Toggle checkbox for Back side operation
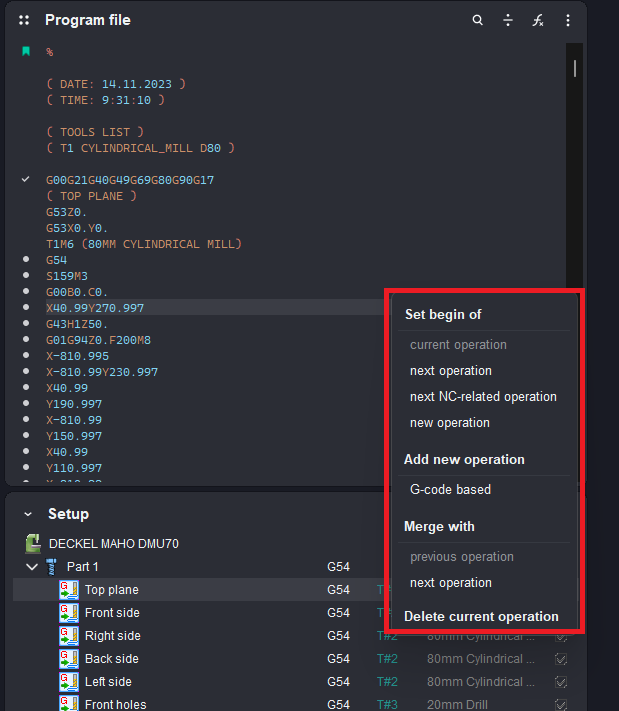 (561, 659)
